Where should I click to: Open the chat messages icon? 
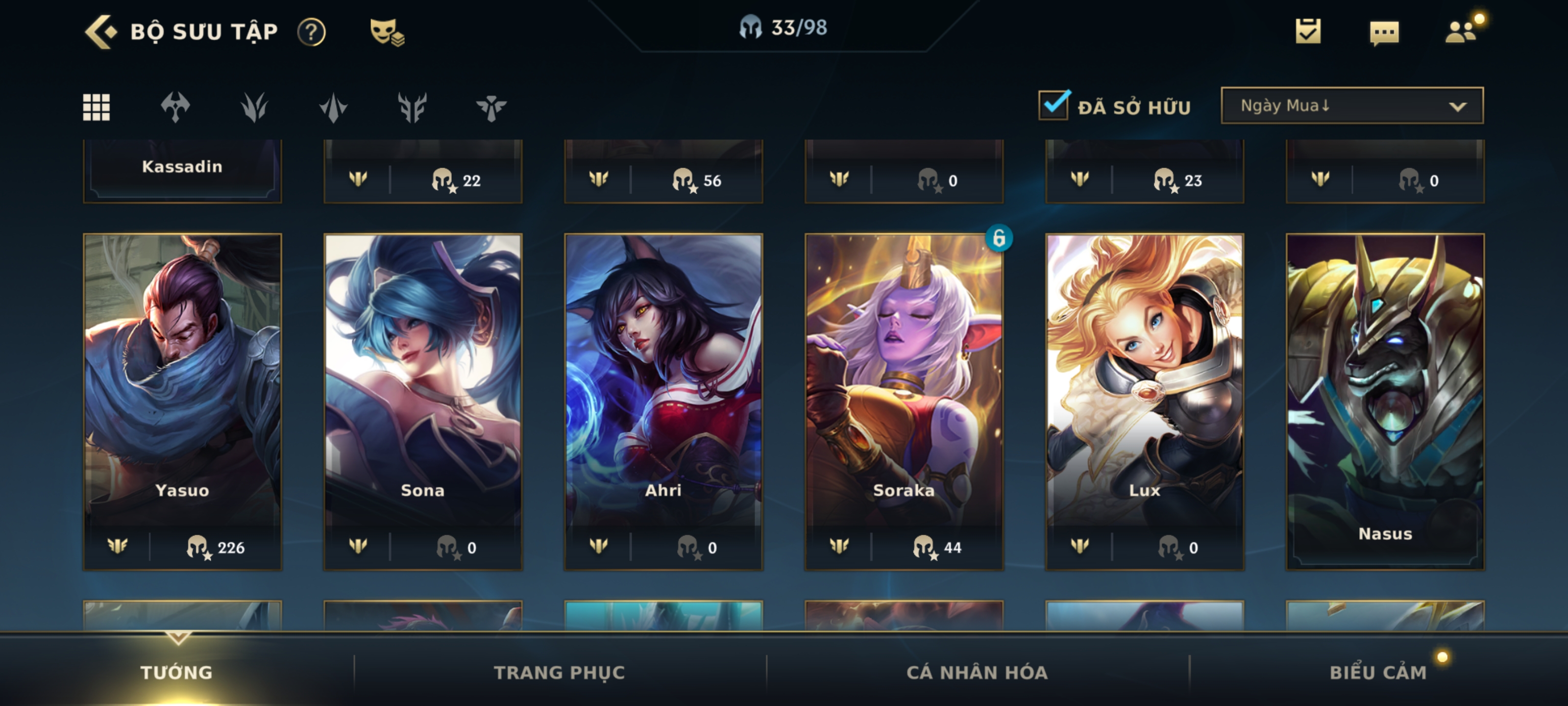[x=1384, y=33]
